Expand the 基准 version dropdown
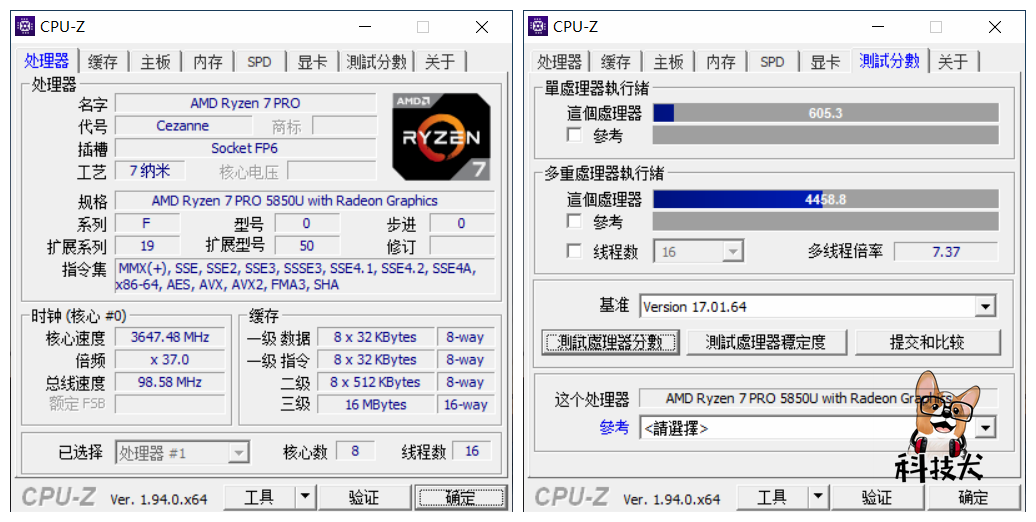 (x=985, y=307)
